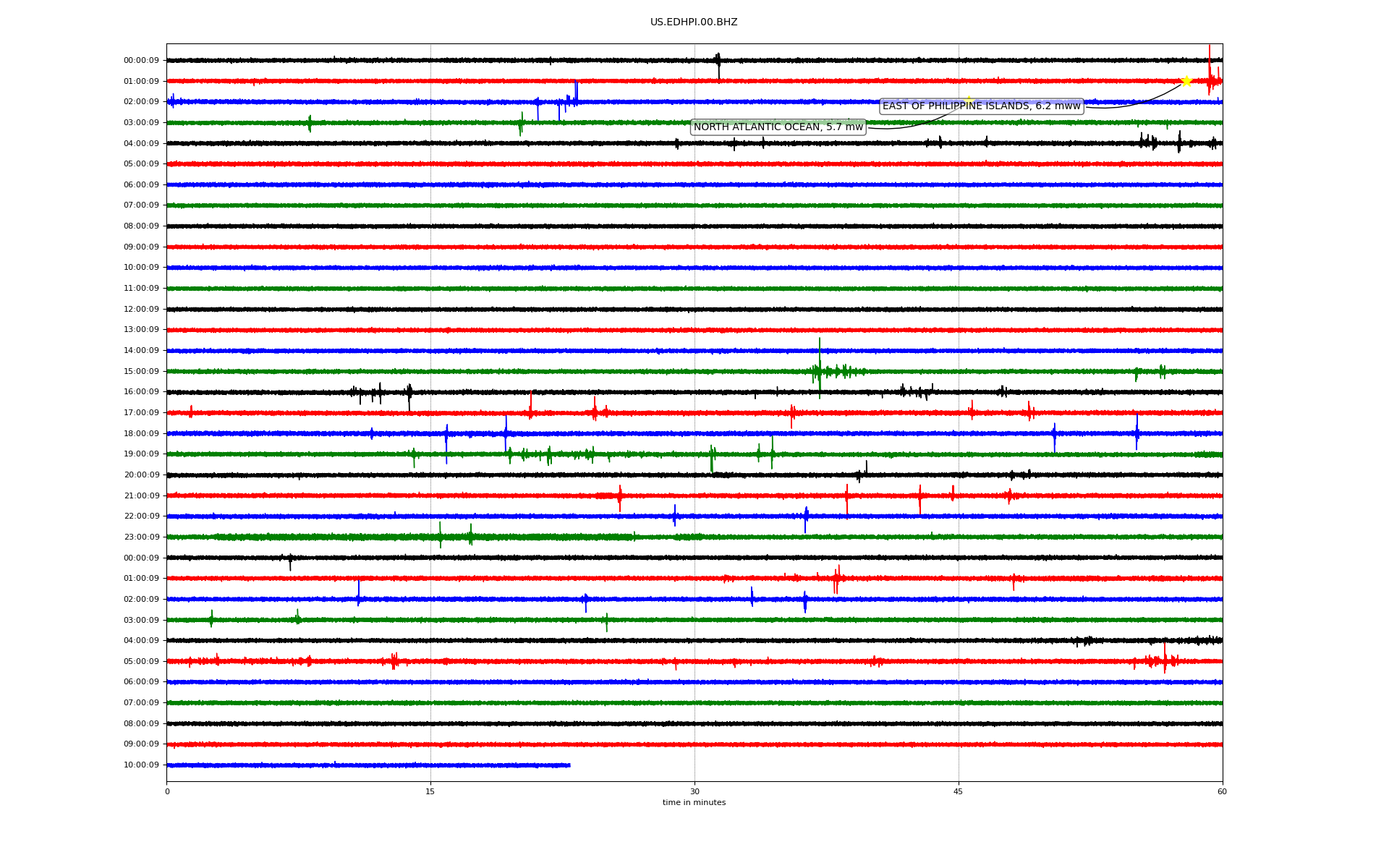Click the 21:00:09 time label

pos(141,496)
